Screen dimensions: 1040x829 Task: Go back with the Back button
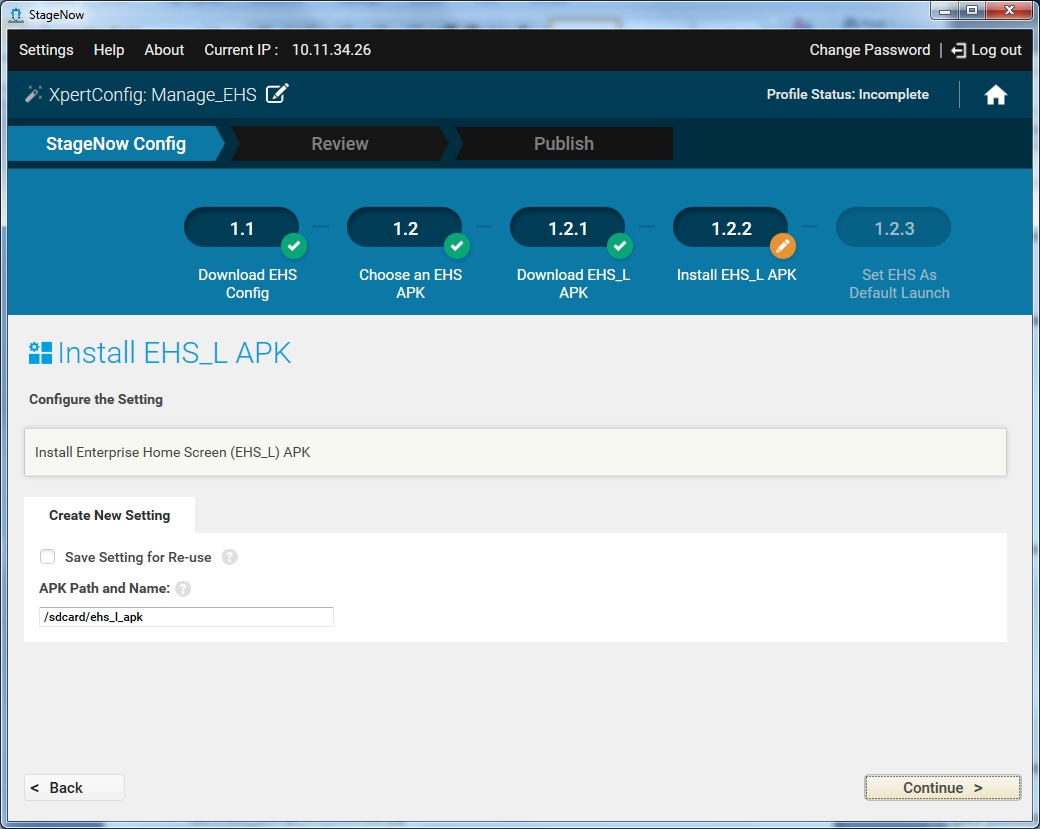coord(74,787)
